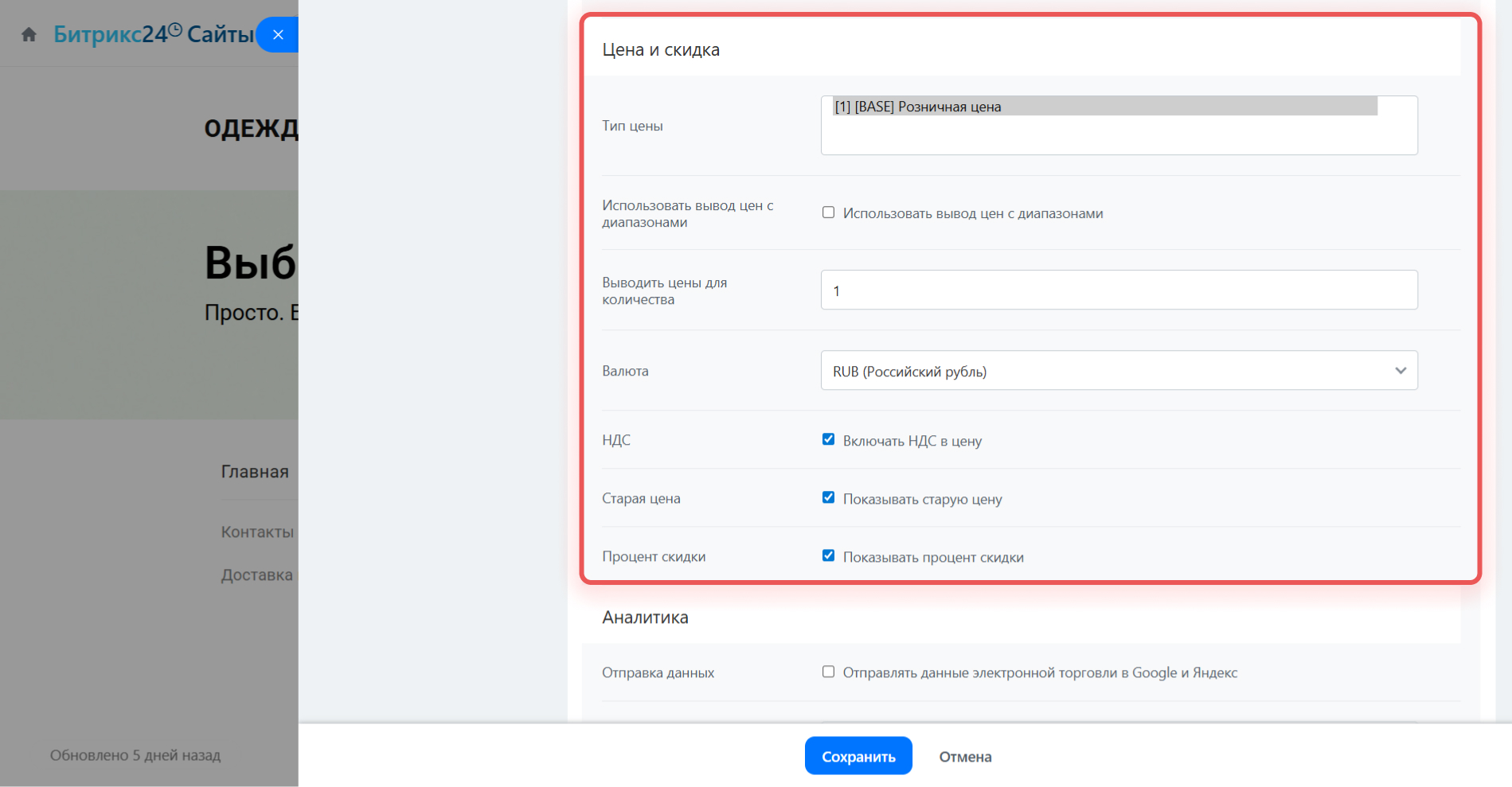Click the home icon beside Битрикс24

tap(29, 35)
